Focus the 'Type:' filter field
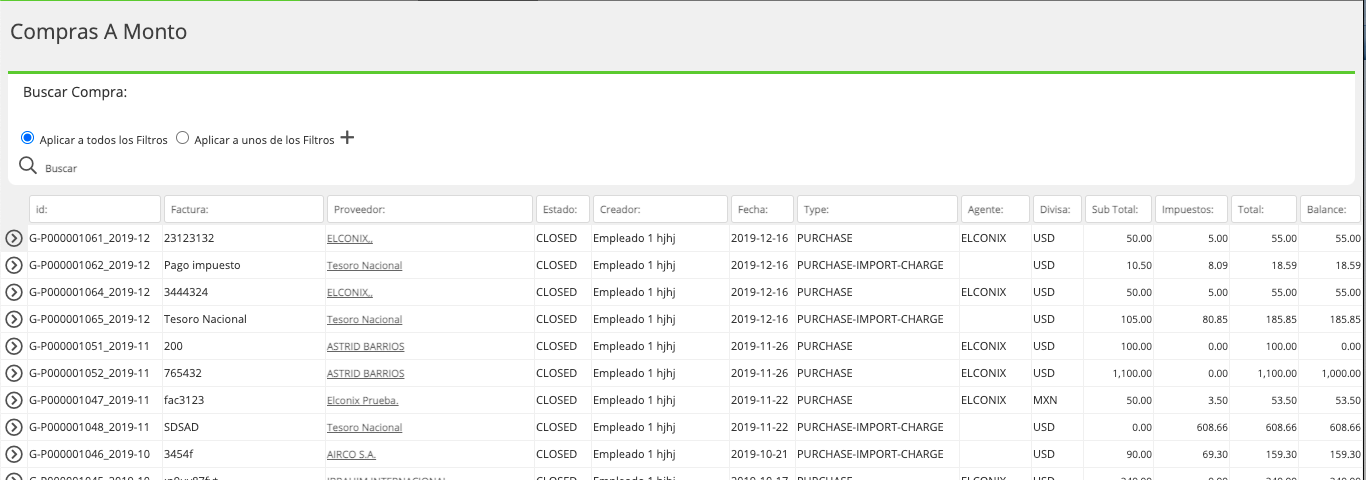Viewport: 1366px width, 480px height. tap(877, 209)
